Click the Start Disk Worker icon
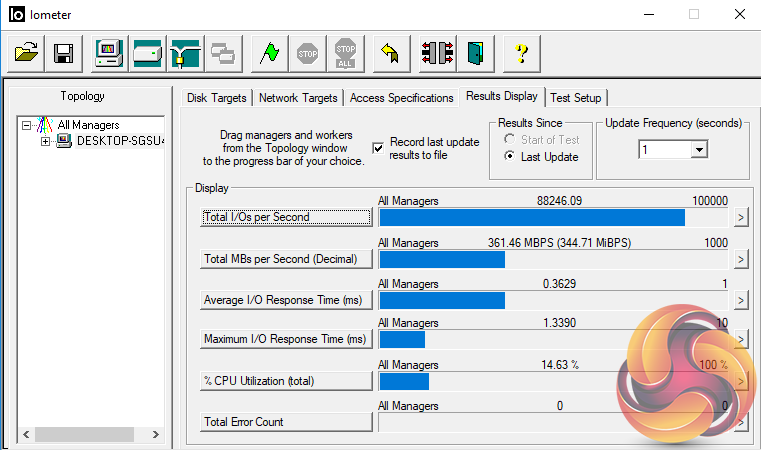 [147, 53]
